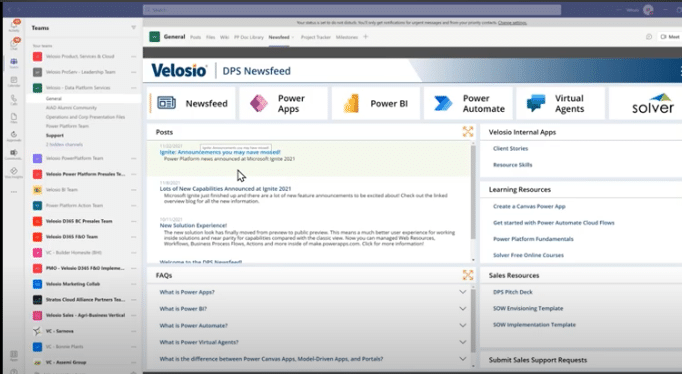Click the Power Apps tile icon
This screenshot has width=682, height=374.
259,103
